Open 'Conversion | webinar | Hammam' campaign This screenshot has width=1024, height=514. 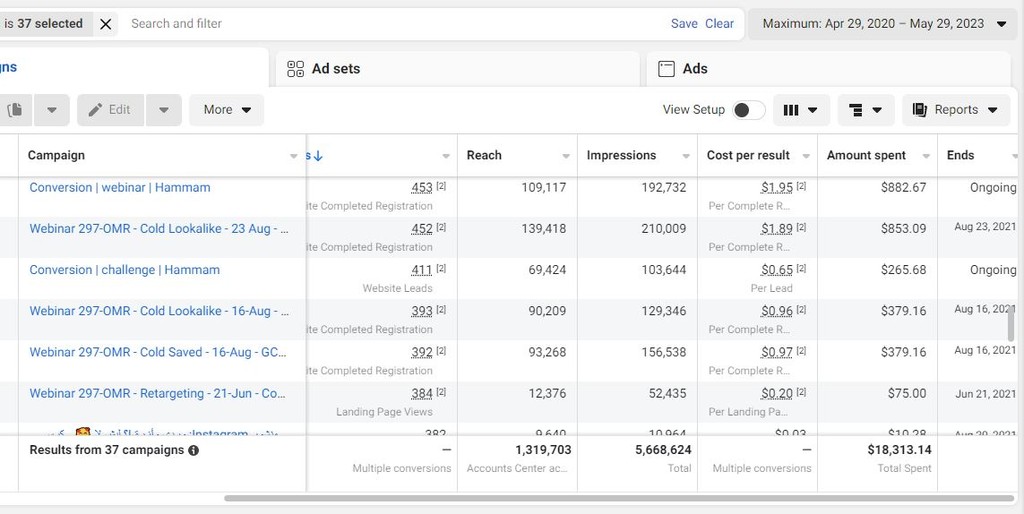[120, 188]
